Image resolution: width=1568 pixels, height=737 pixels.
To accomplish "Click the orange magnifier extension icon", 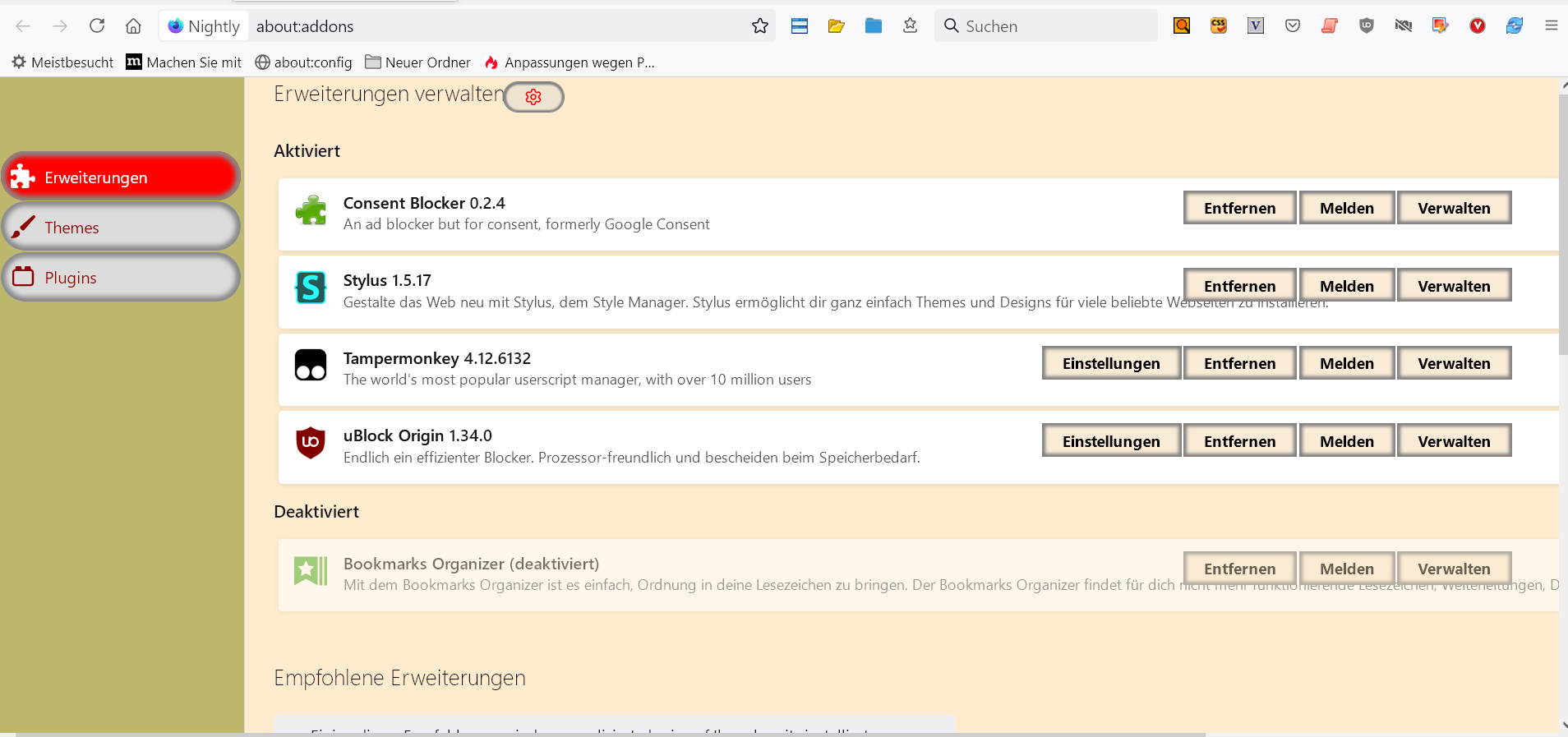I will [1182, 26].
